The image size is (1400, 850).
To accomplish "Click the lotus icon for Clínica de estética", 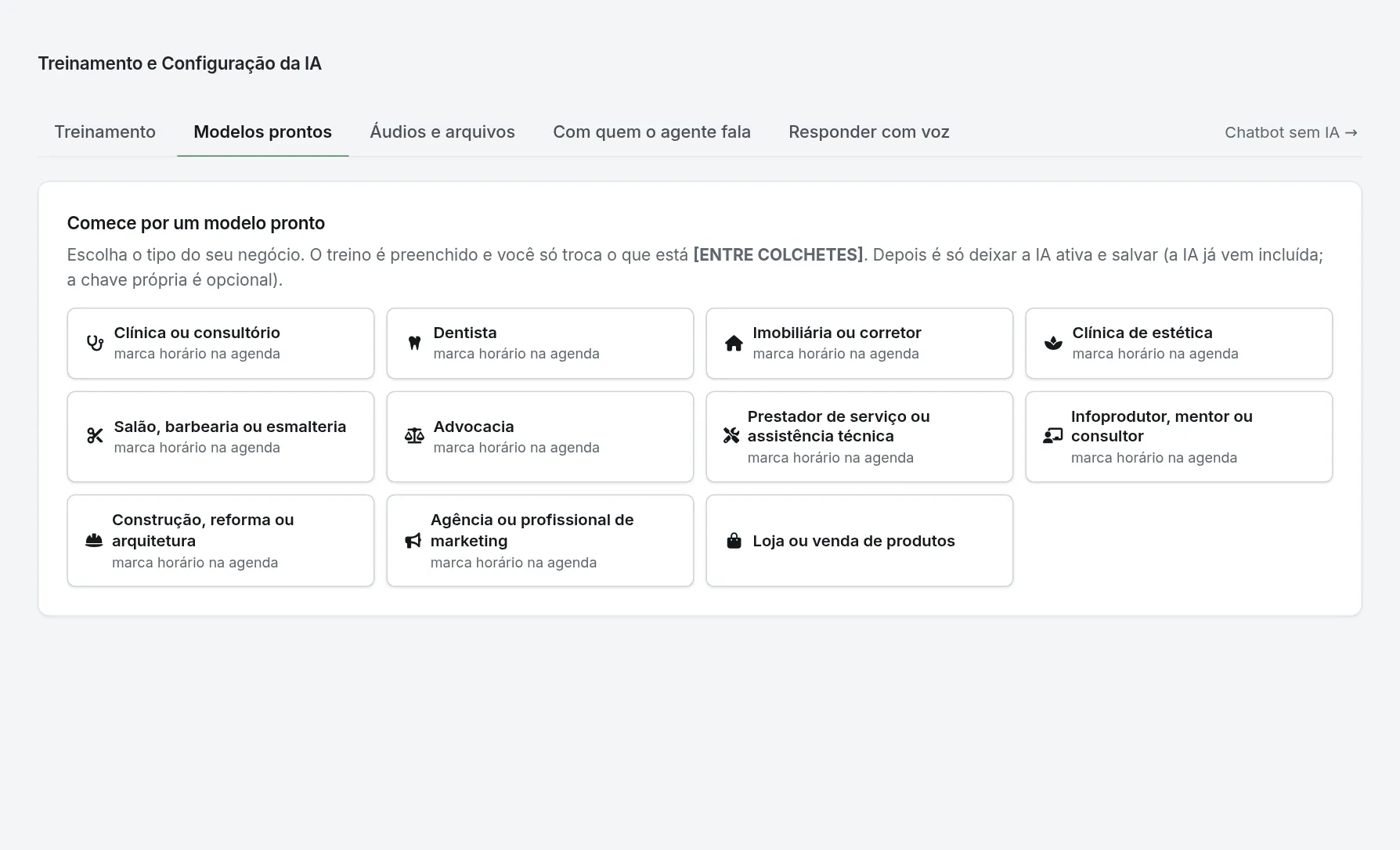I will tap(1053, 343).
